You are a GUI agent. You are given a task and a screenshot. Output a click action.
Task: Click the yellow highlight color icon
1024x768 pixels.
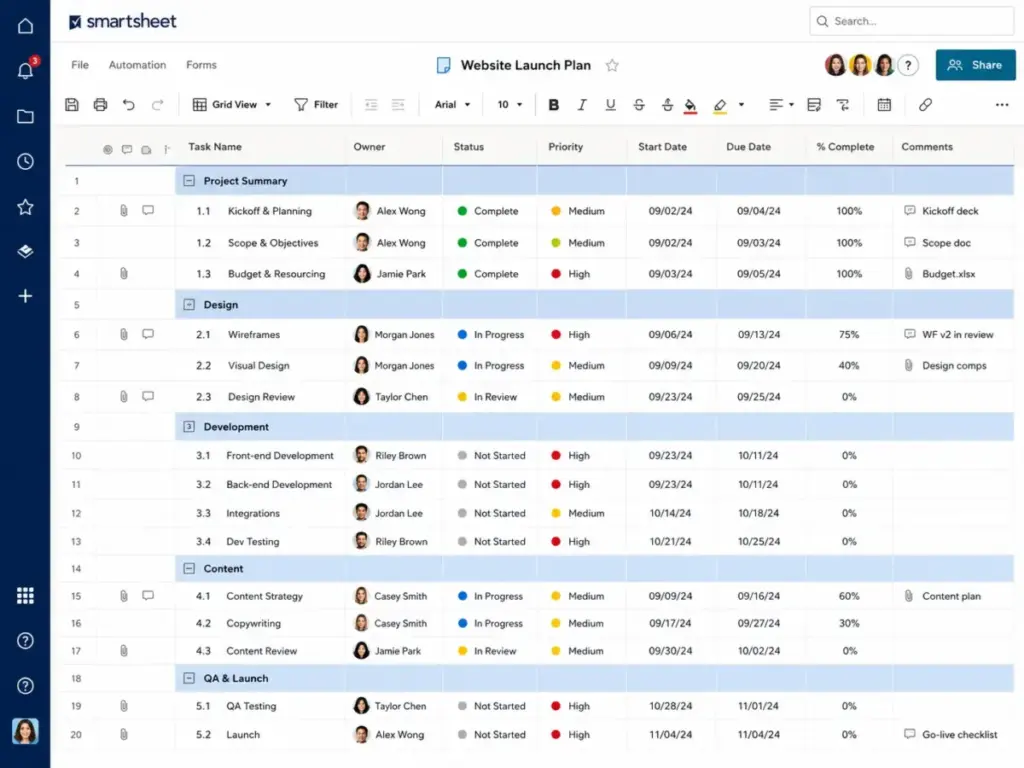click(x=720, y=105)
